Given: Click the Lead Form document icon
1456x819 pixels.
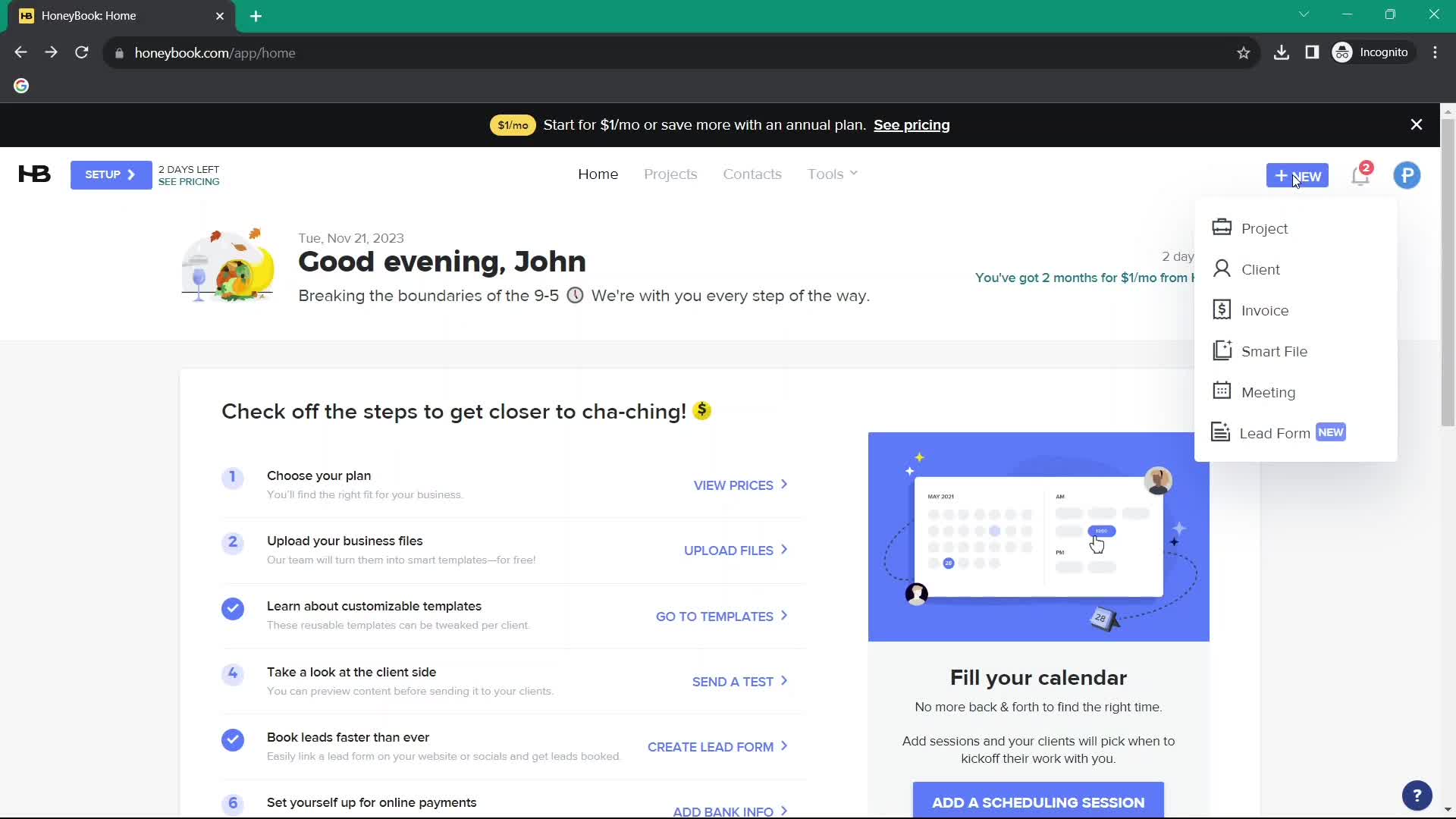Looking at the screenshot, I should pyautogui.click(x=1220, y=432).
